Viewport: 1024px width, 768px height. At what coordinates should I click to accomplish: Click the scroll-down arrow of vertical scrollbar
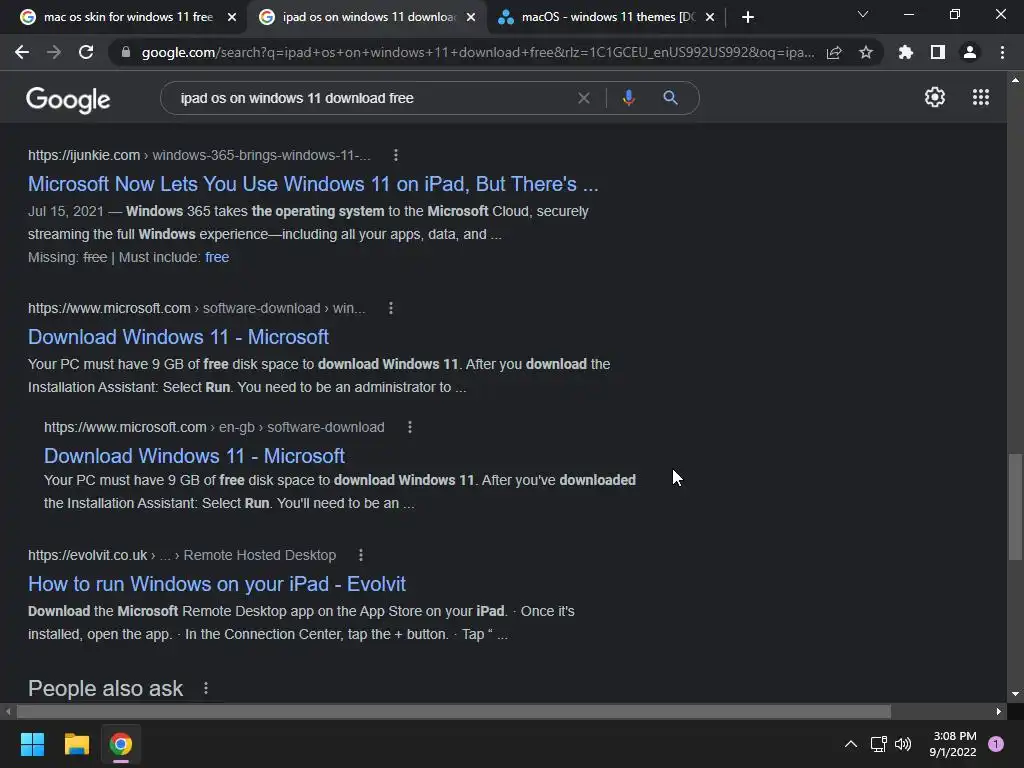click(1015, 694)
